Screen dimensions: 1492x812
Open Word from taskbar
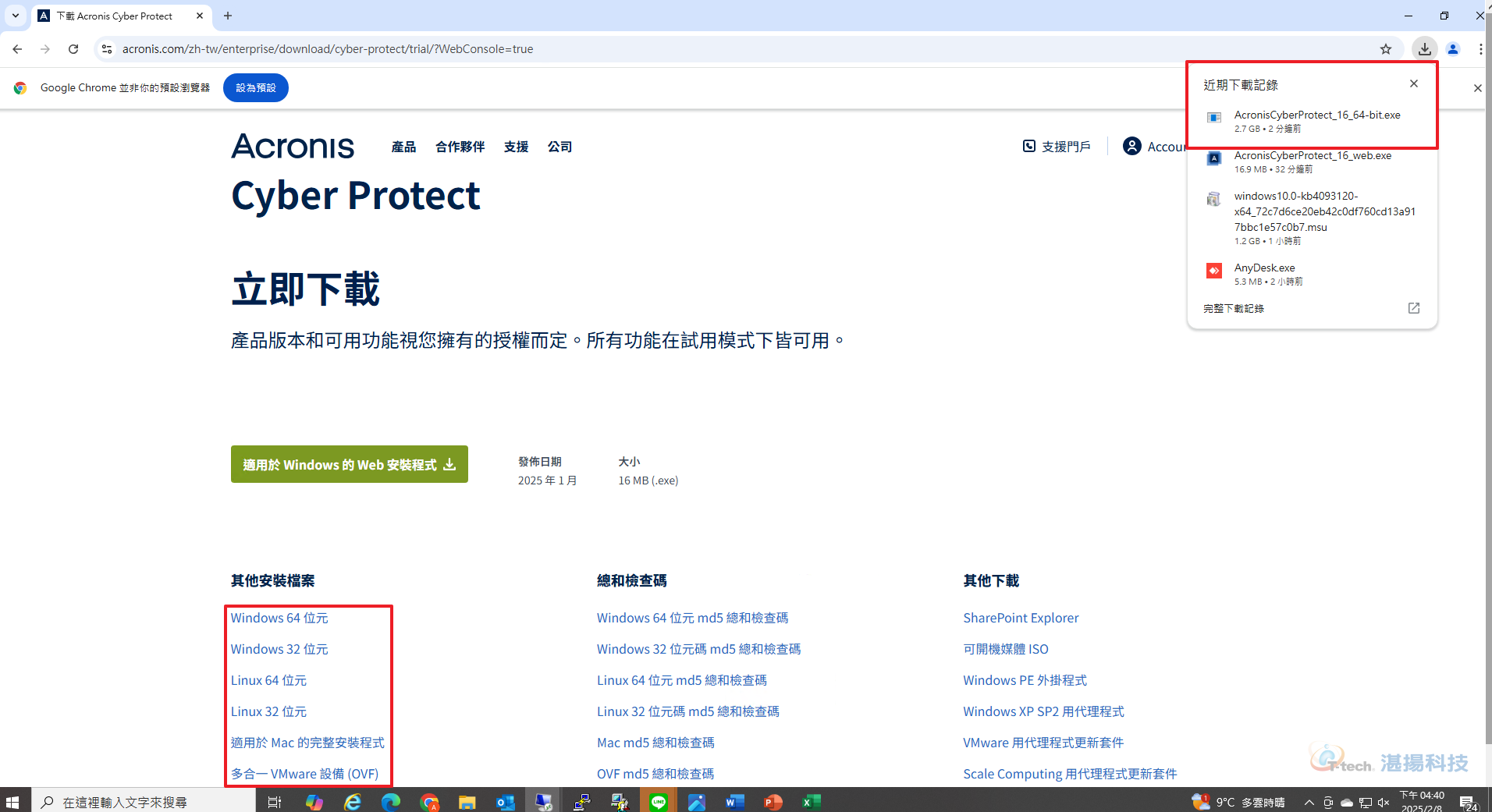coord(734,802)
